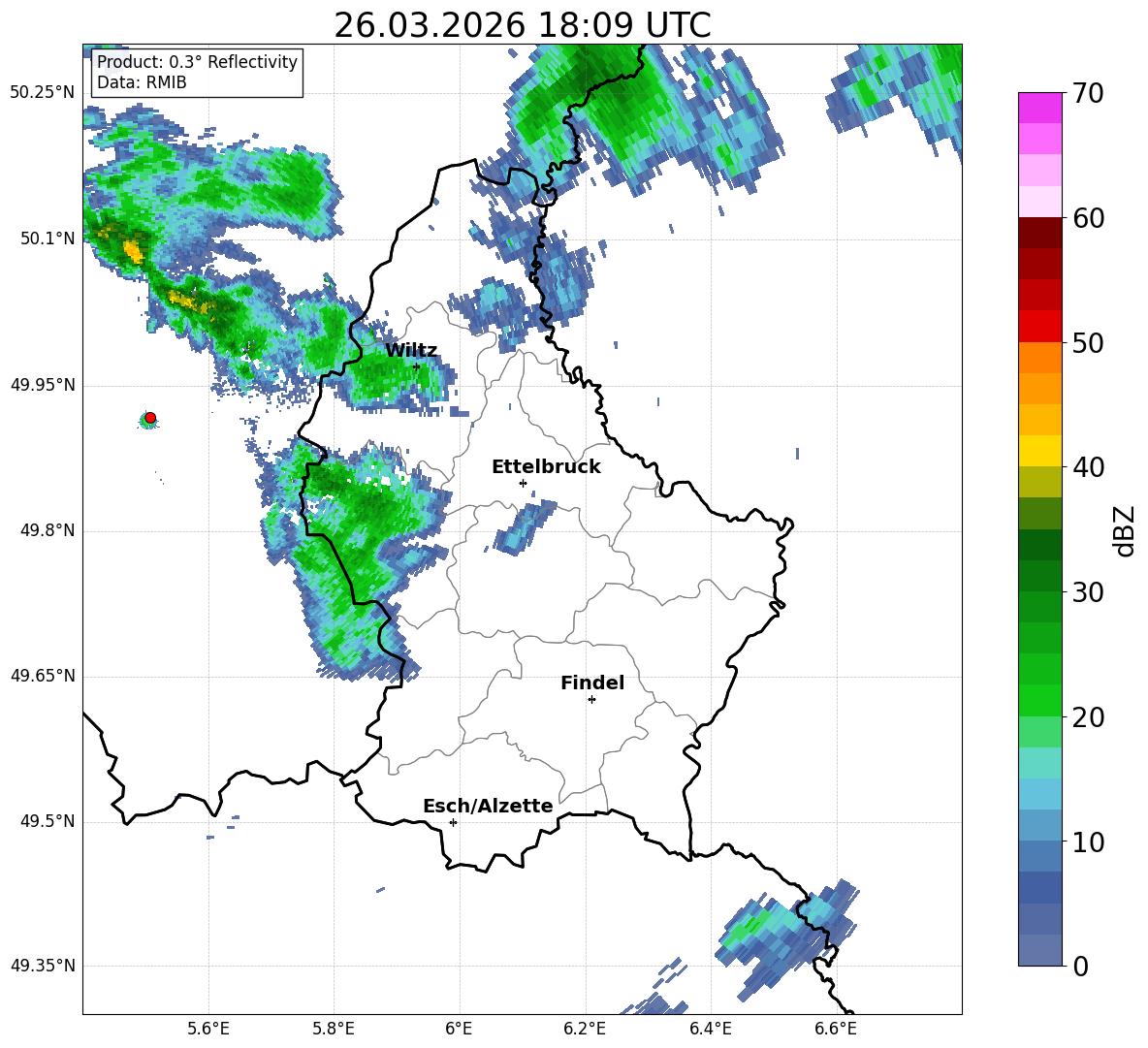Click the 49.8°N latitude label
The image size is (1148, 1048).
[48, 530]
